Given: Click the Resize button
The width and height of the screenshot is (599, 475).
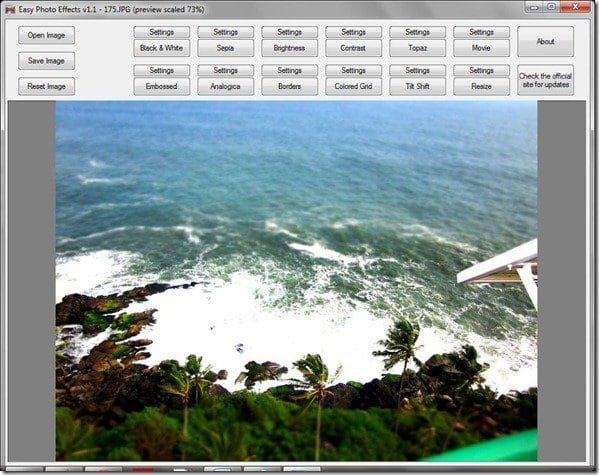Looking at the screenshot, I should 481,86.
